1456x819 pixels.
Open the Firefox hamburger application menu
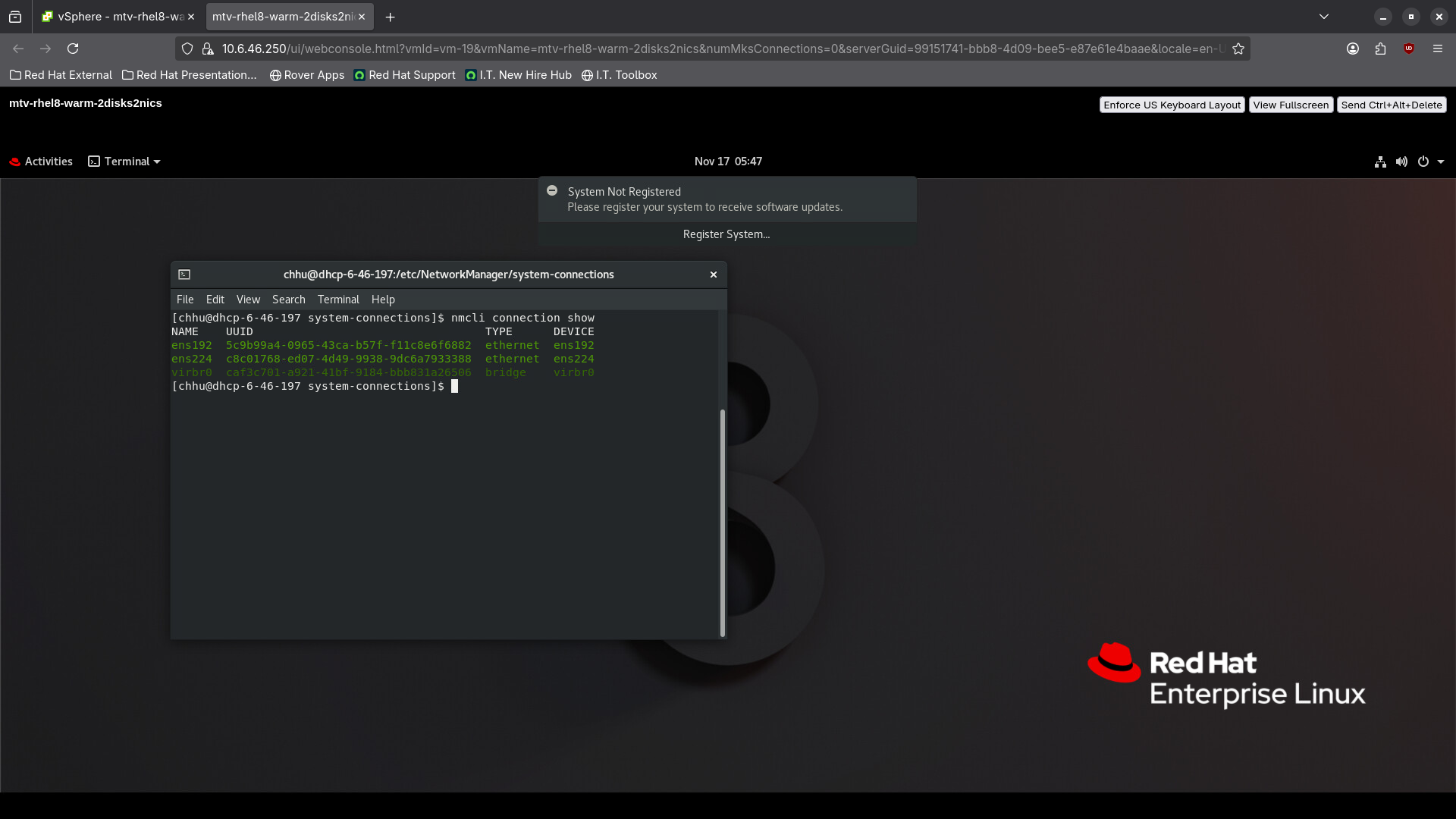[1437, 49]
